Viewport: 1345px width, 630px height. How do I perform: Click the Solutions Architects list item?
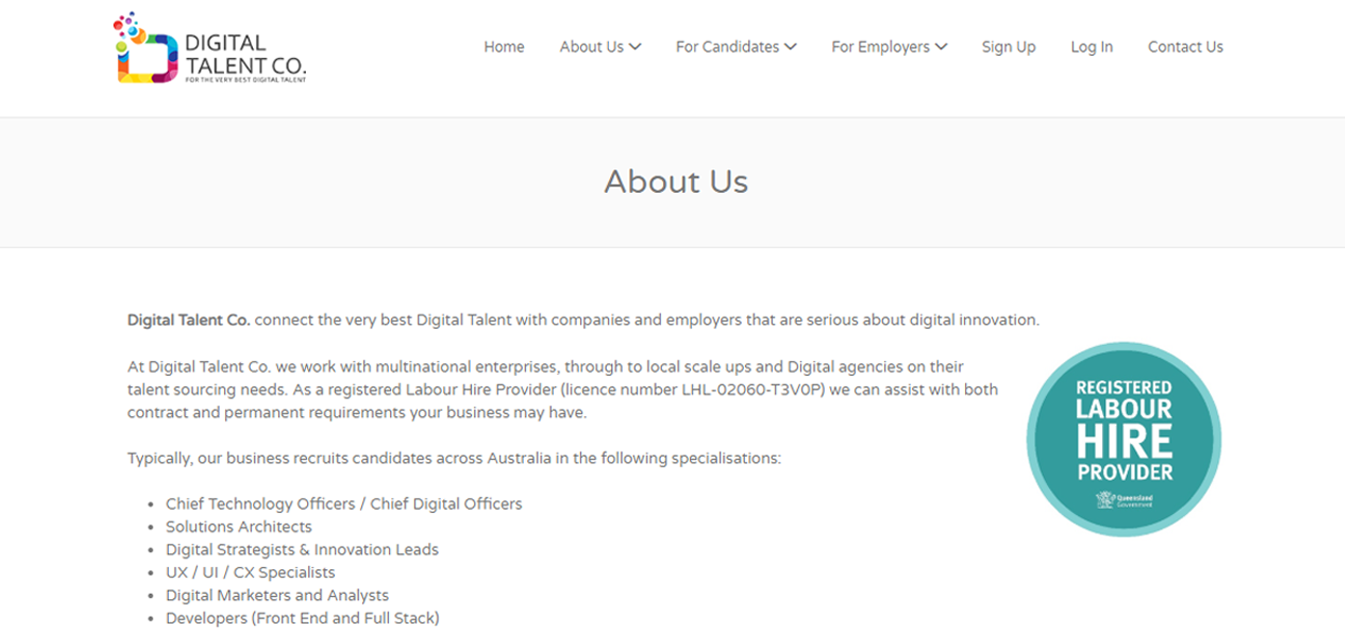(x=239, y=527)
